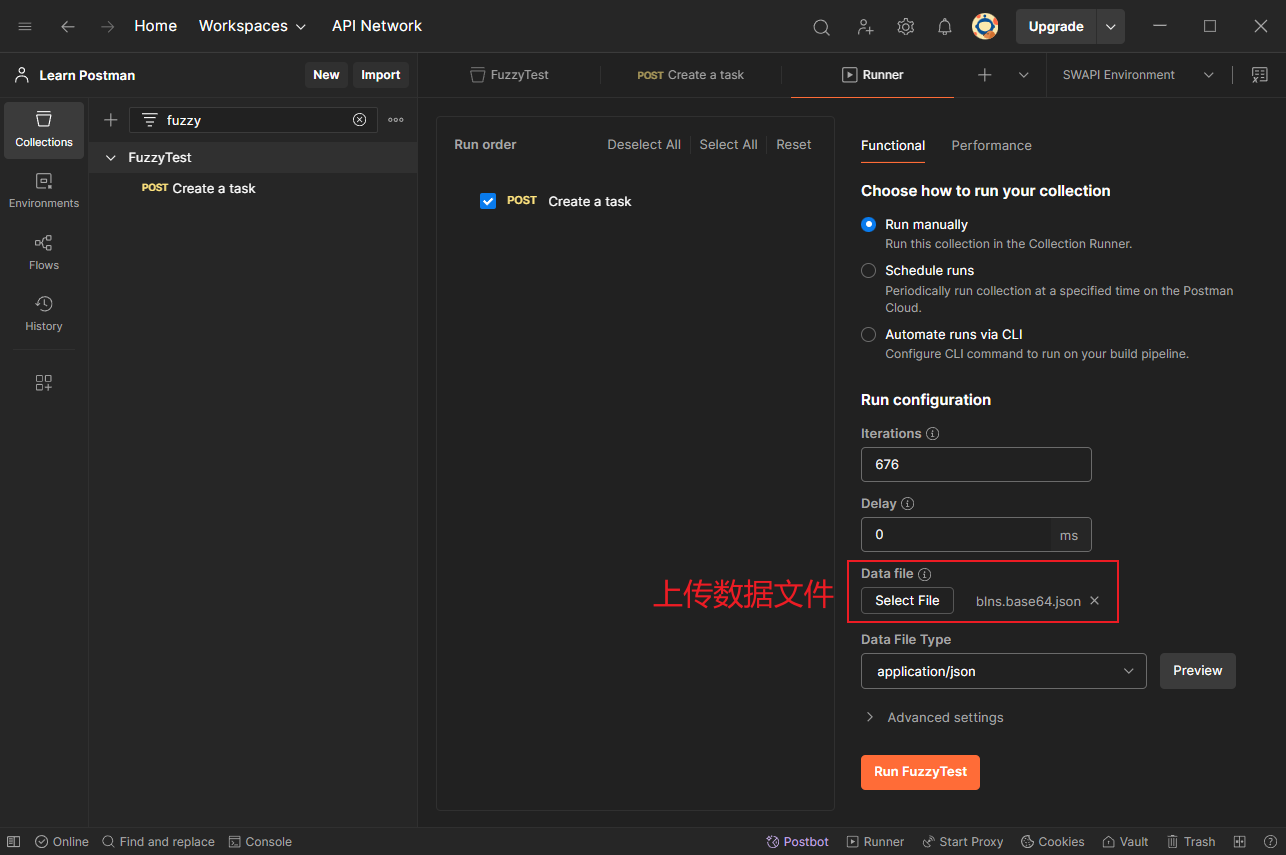This screenshot has width=1286, height=855.
Task: Click Reset in run order
Action: (794, 145)
